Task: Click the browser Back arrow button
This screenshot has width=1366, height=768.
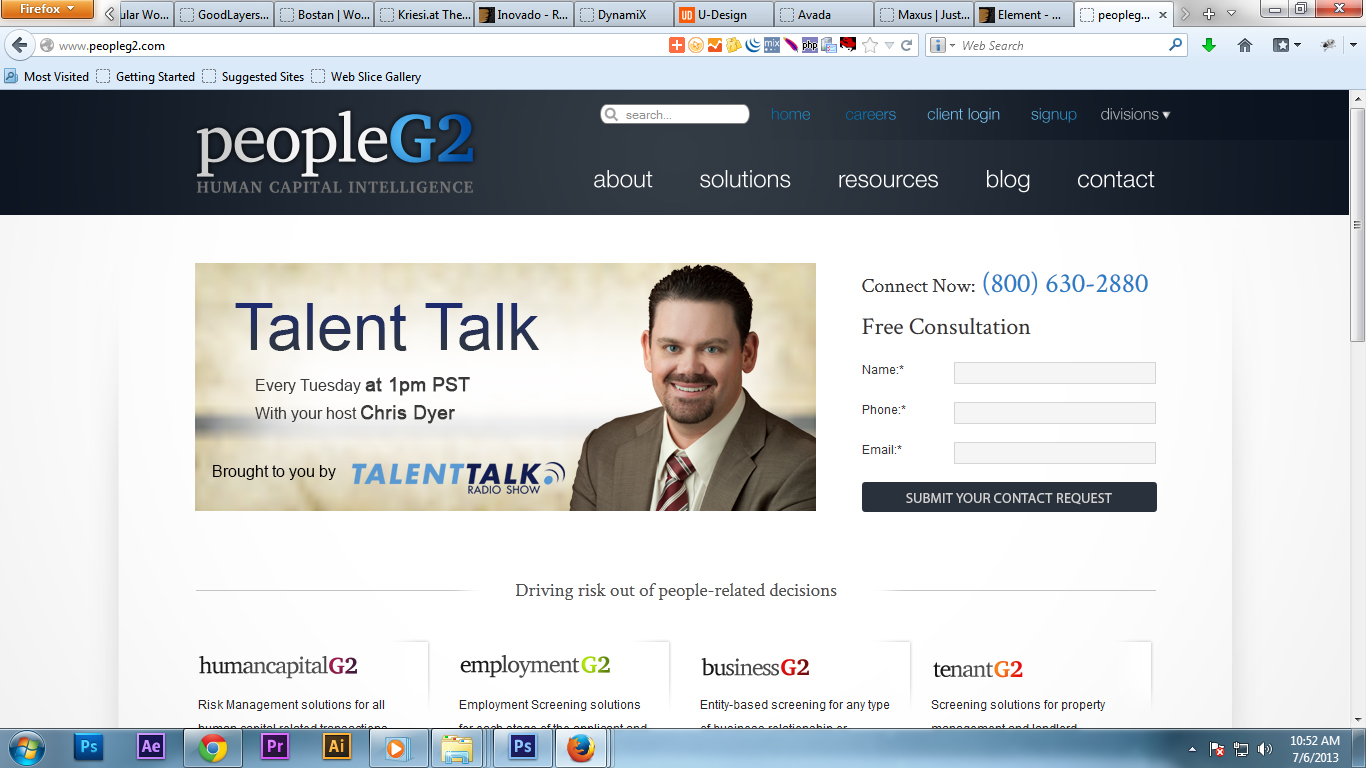Action: [x=19, y=45]
